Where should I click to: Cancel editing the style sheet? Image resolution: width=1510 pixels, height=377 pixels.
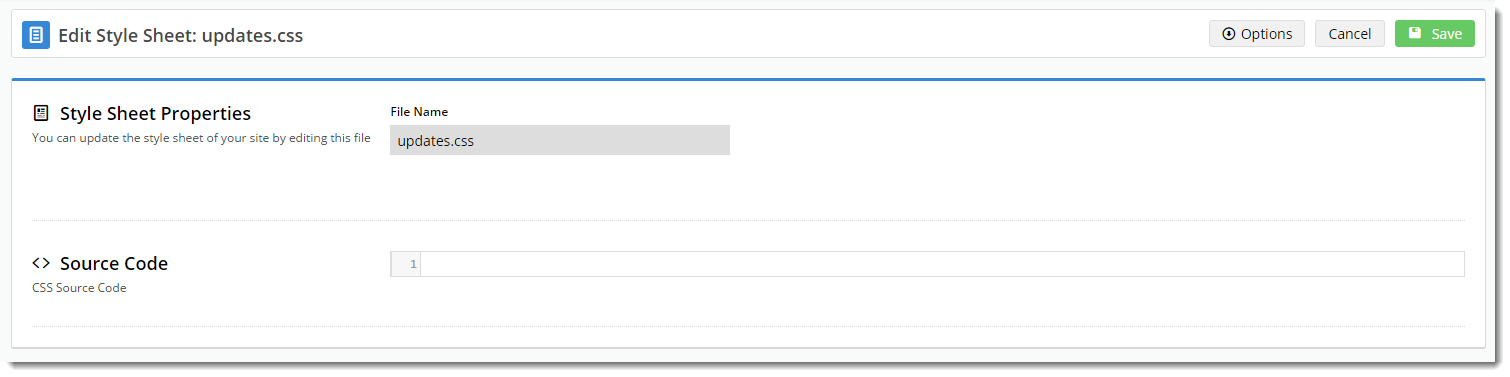pos(1350,34)
